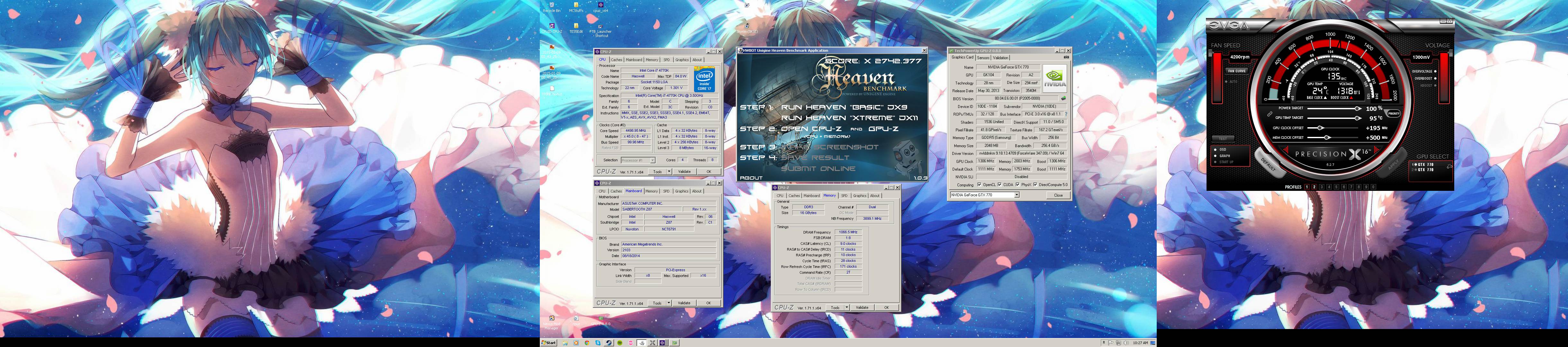Click the link icon beside Power Target in Precision X
This screenshot has width=1568, height=347.
(1270, 114)
